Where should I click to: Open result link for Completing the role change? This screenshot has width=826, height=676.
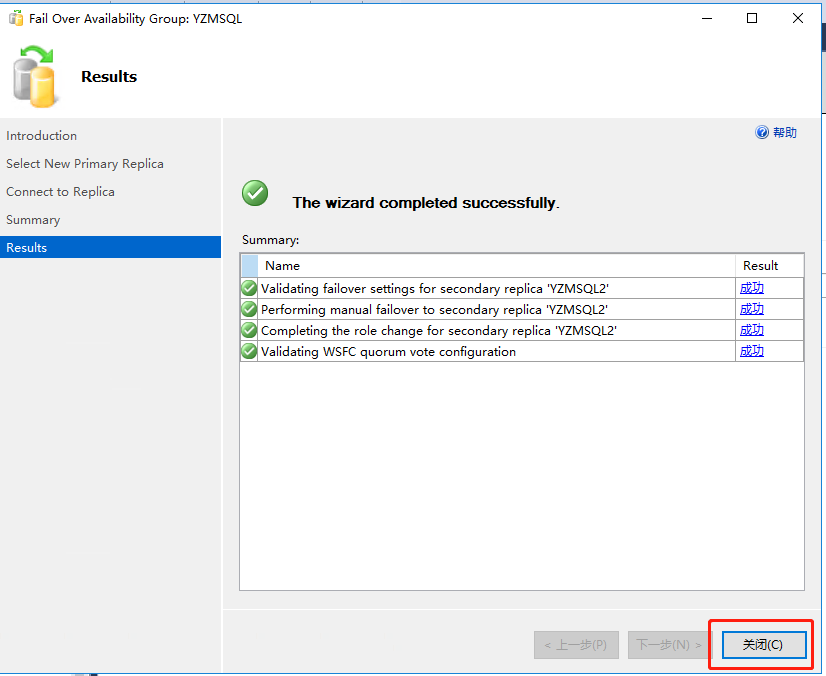(751, 330)
